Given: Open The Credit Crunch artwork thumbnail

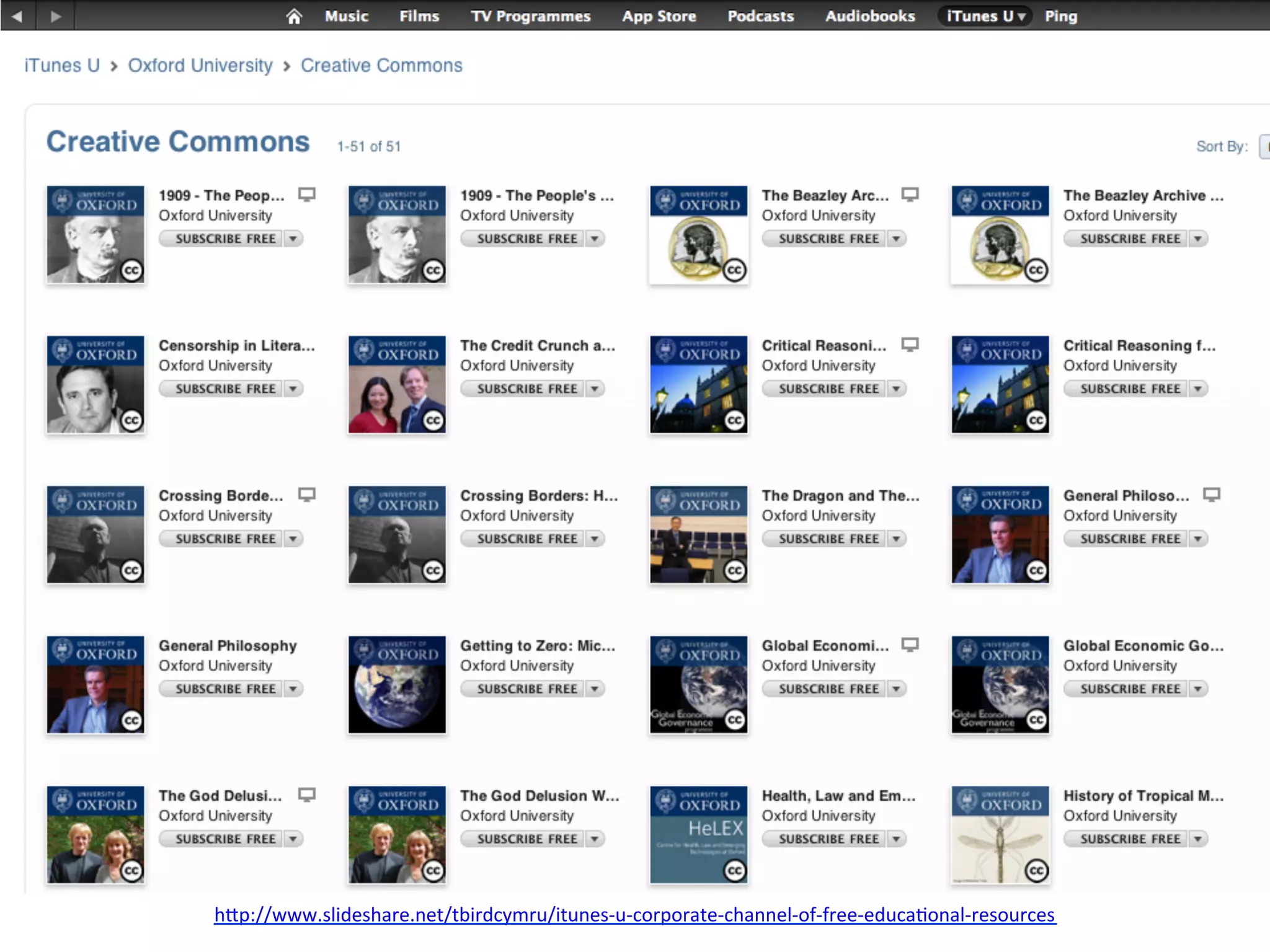Looking at the screenshot, I should (x=397, y=384).
